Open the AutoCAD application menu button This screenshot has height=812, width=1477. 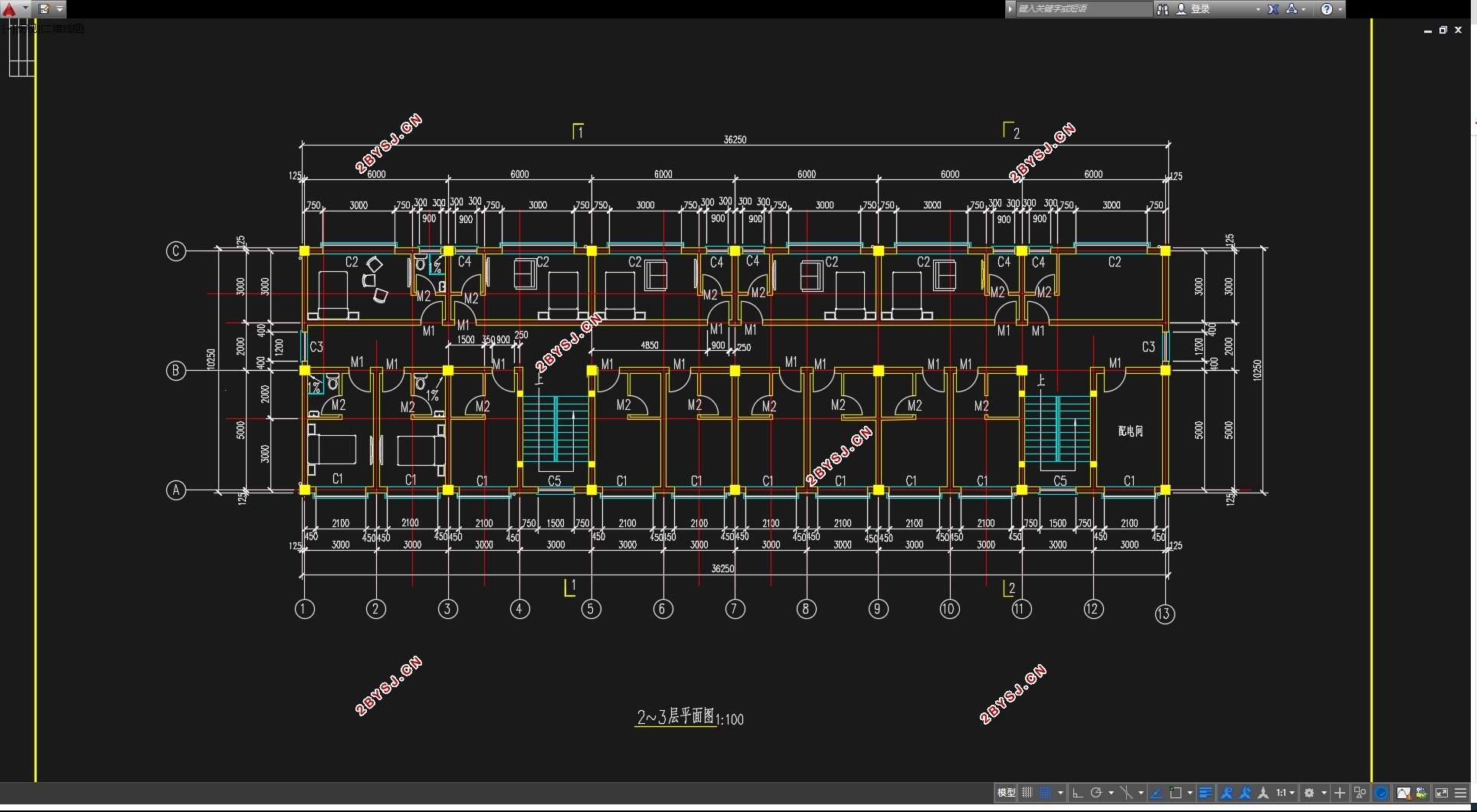pos(8,8)
